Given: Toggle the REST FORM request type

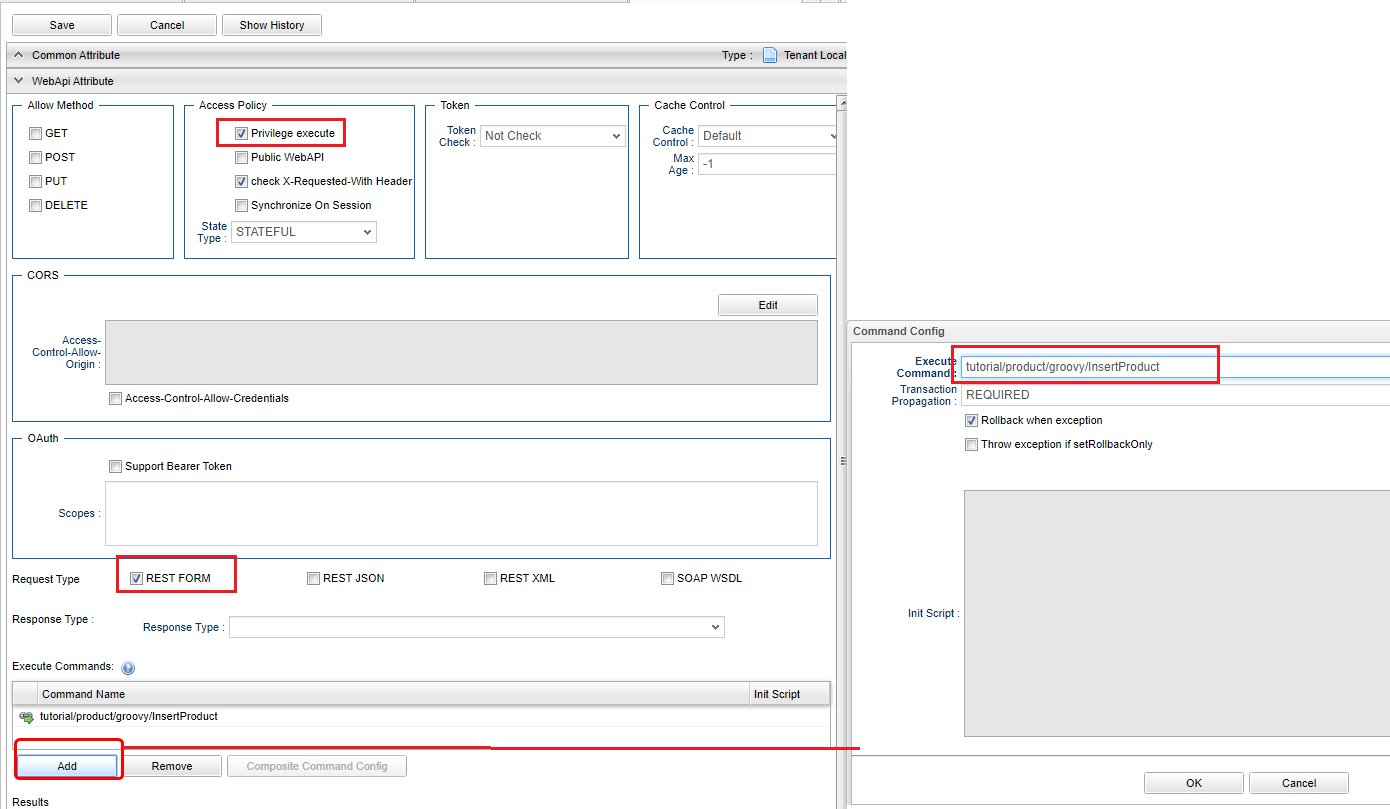Looking at the screenshot, I should pos(137,578).
